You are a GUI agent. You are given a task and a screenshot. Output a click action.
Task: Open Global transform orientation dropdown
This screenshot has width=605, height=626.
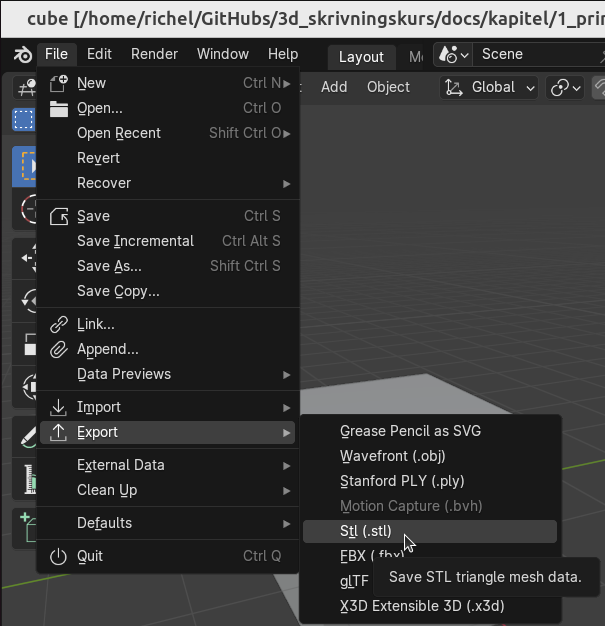coord(489,87)
